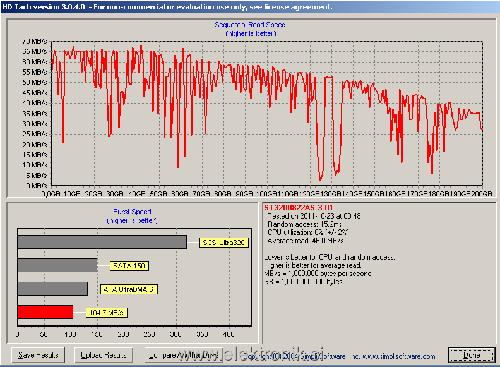Click the red drive model name heading
The width and height of the screenshot is (500, 367).
point(299,208)
